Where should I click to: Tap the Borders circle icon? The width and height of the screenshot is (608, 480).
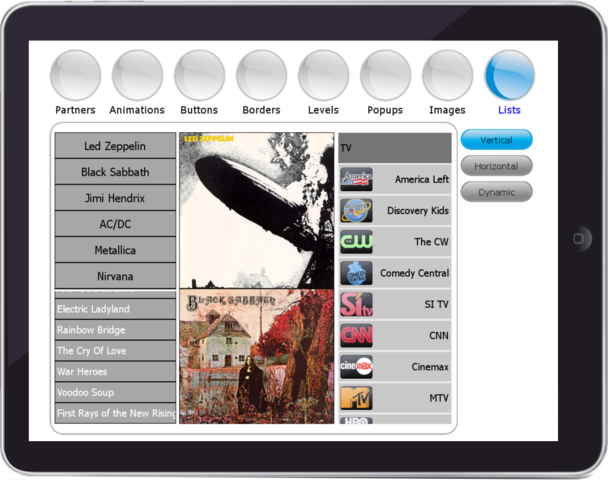pos(261,76)
